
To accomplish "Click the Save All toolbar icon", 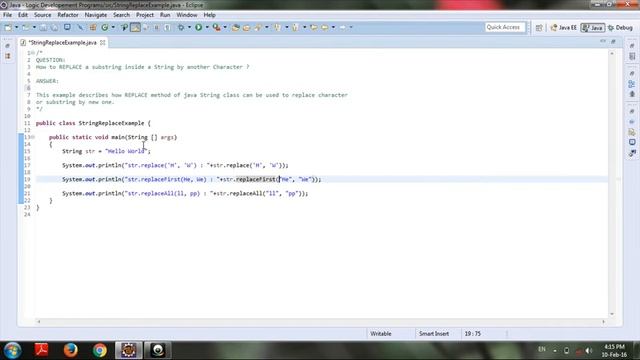I will [x=54, y=27].
